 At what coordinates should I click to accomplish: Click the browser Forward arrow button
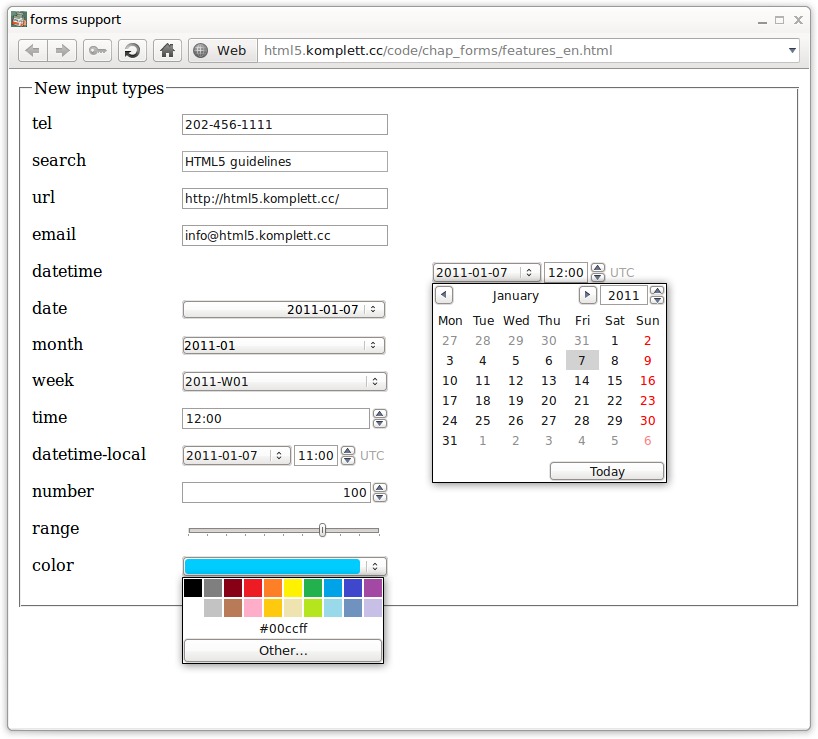(62, 51)
